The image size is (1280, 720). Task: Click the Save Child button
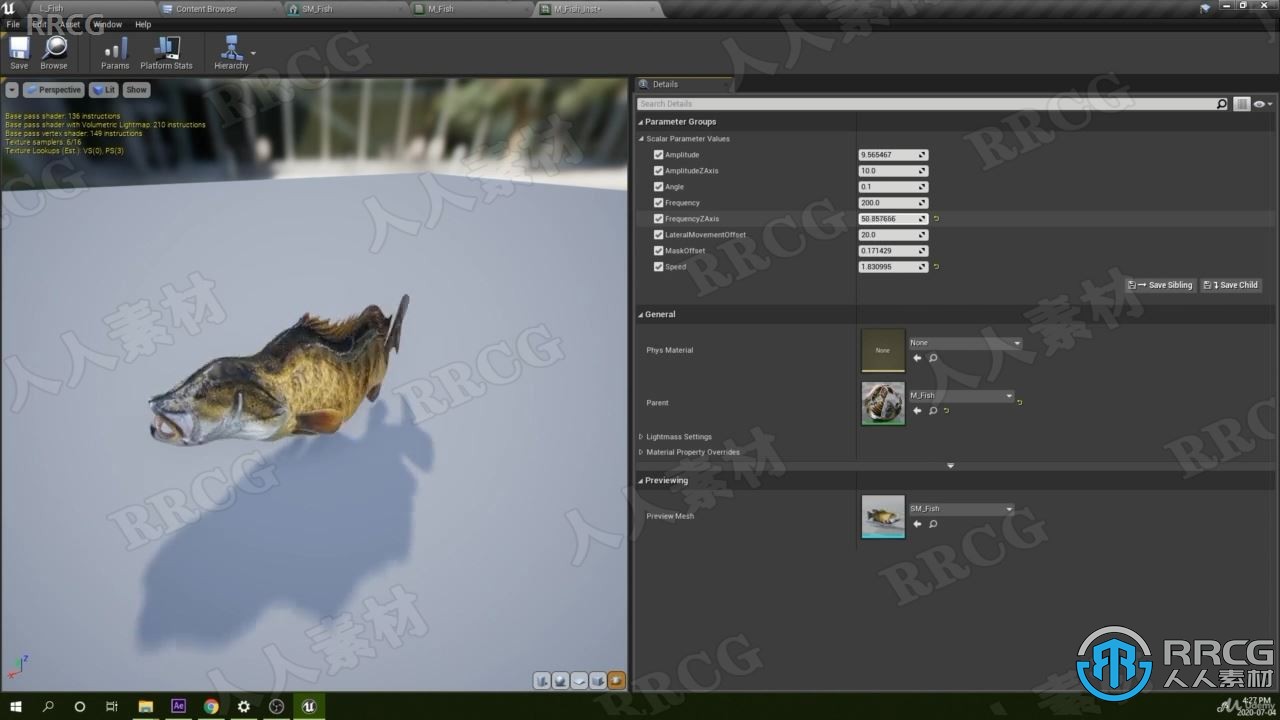1231,285
